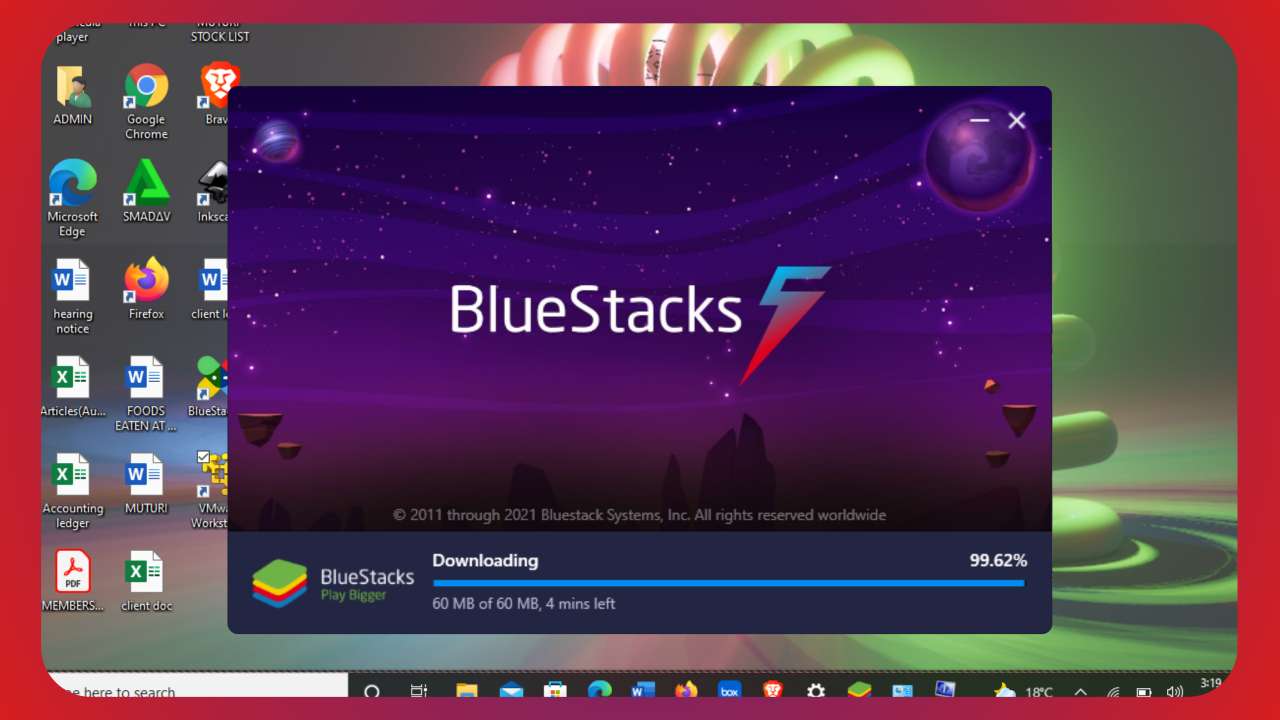Click the Downloading progress bar
The height and width of the screenshot is (720, 1280).
(728, 582)
